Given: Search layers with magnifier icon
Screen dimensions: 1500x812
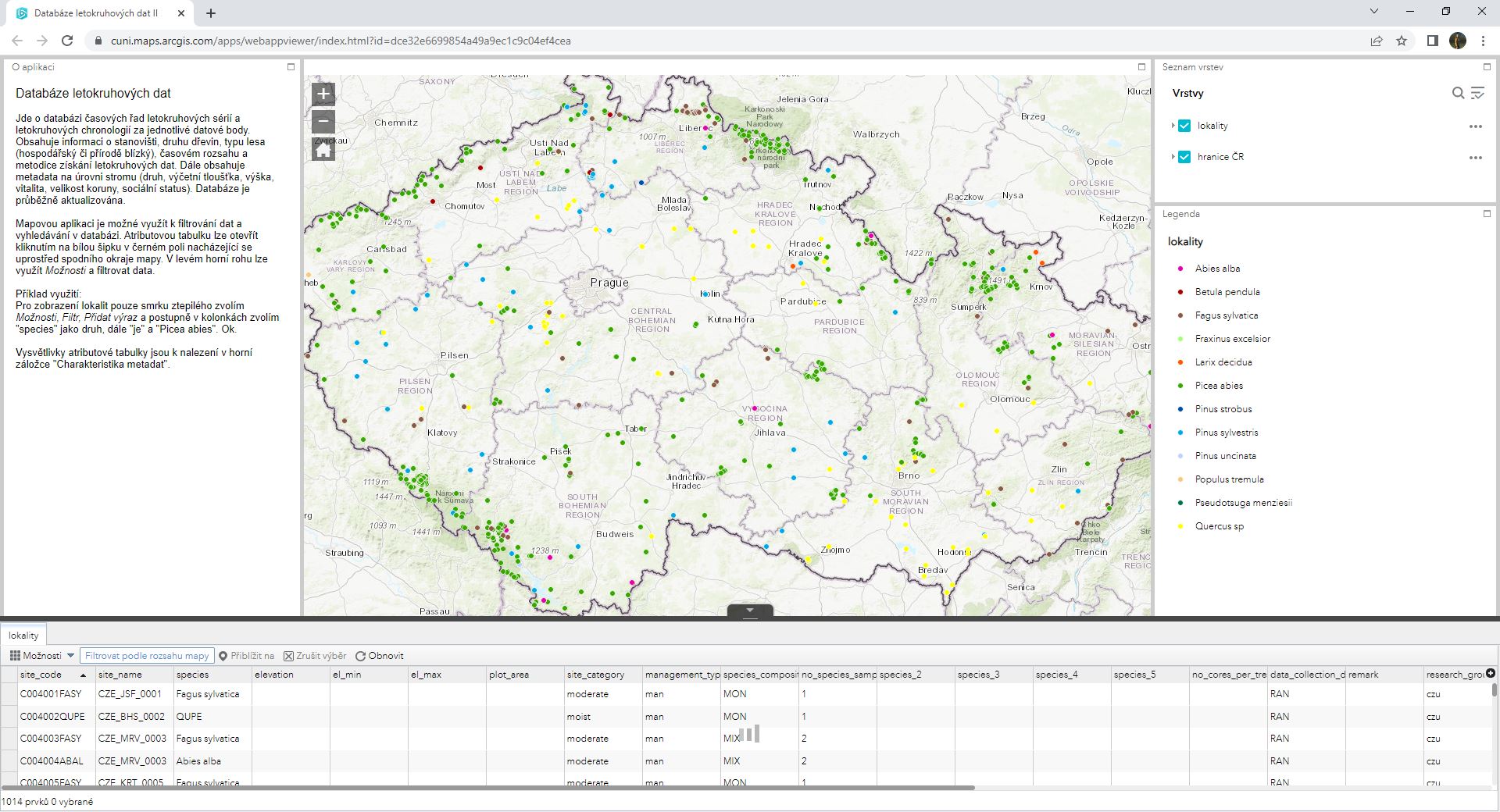Looking at the screenshot, I should click(1458, 93).
